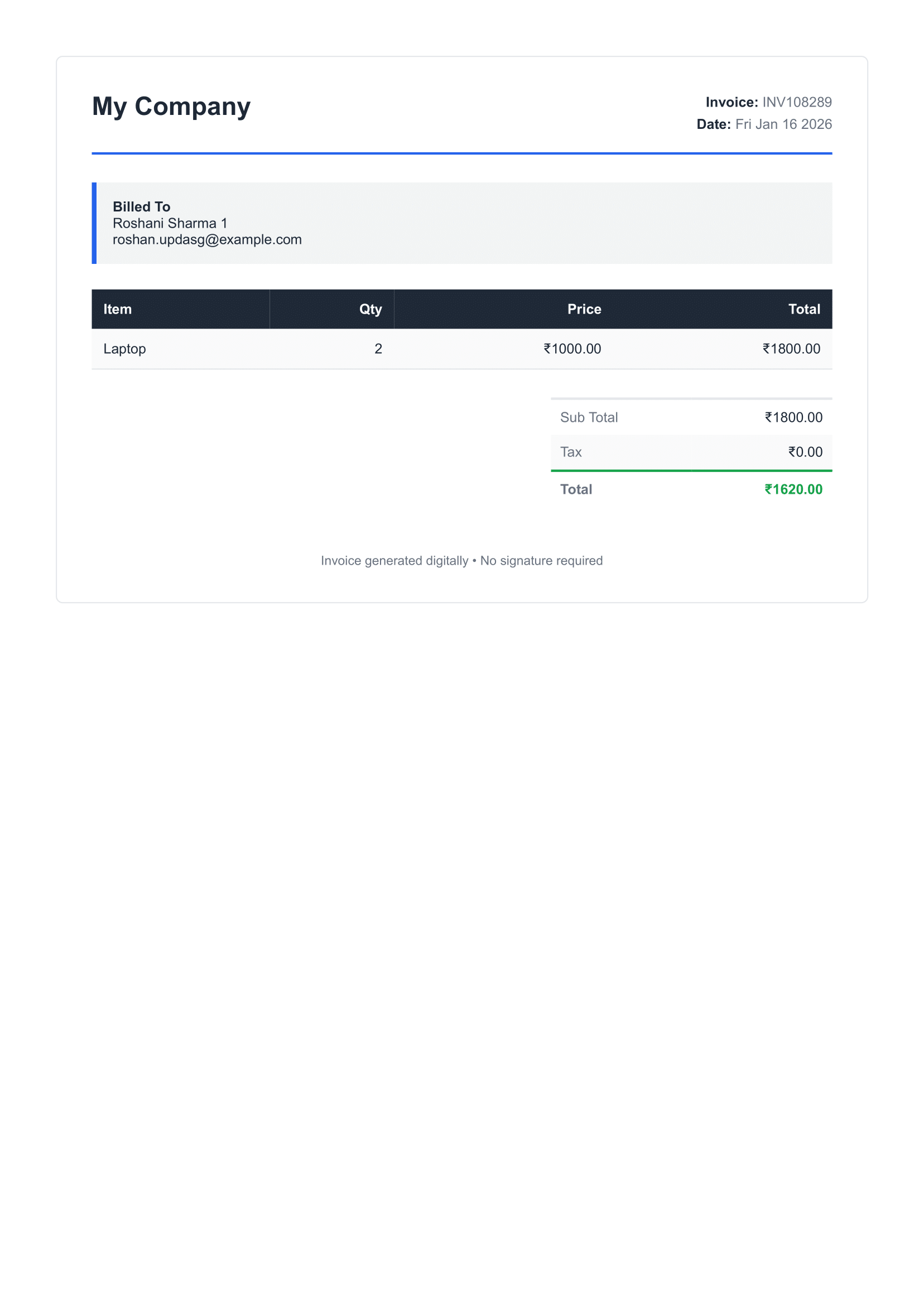
Task: Click the Billed To heading
Action: pos(141,206)
